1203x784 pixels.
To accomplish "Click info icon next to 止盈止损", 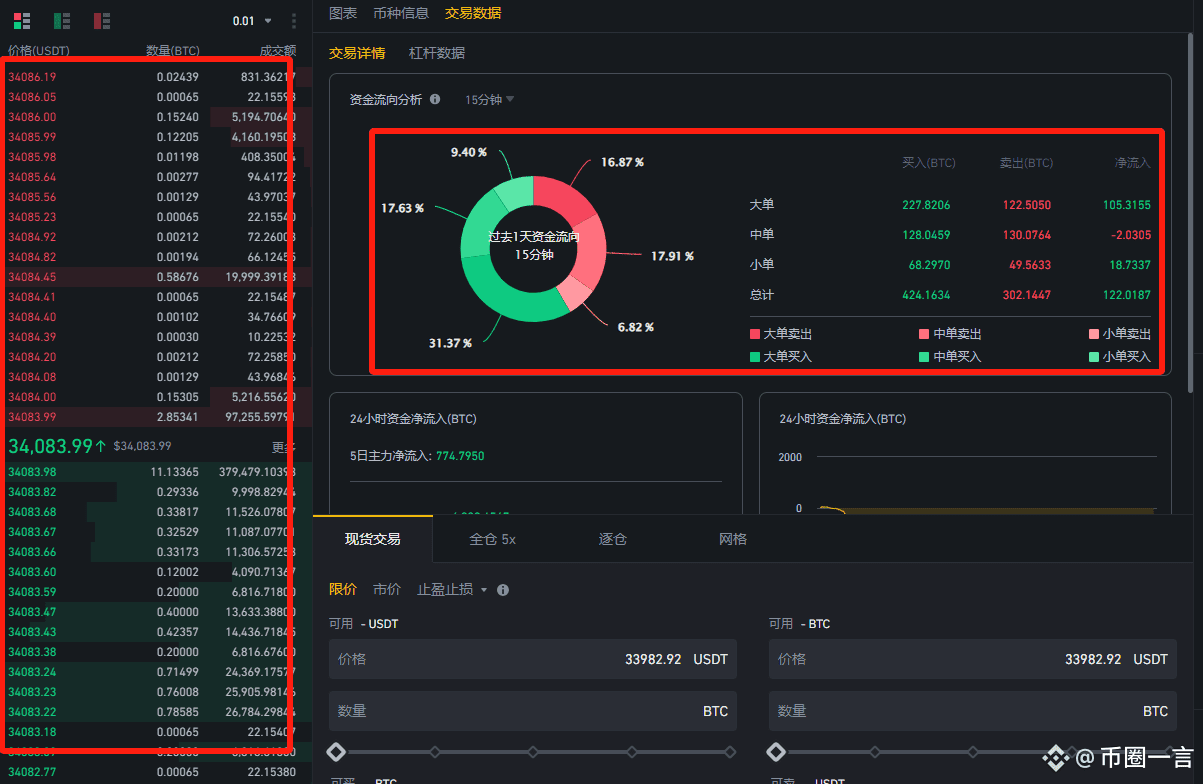I will (x=503, y=590).
